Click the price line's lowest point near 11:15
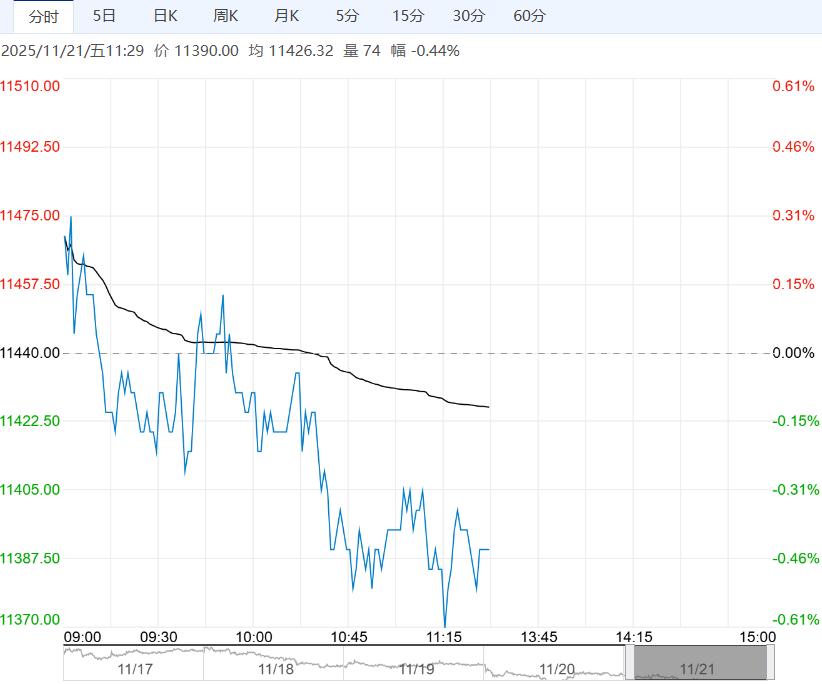822x684 pixels. [x=444, y=626]
